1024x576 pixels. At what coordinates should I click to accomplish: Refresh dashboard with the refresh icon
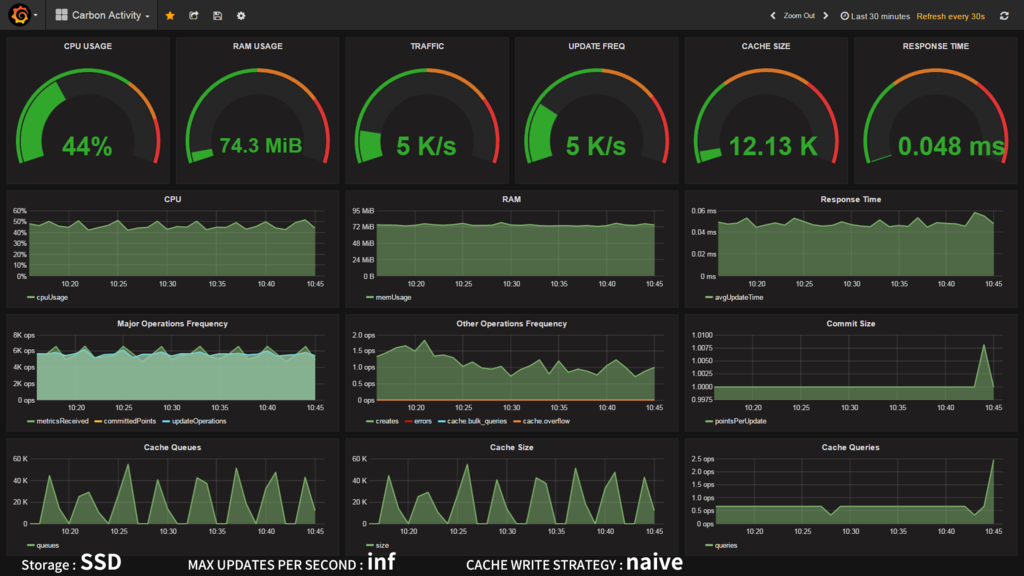[1004, 16]
